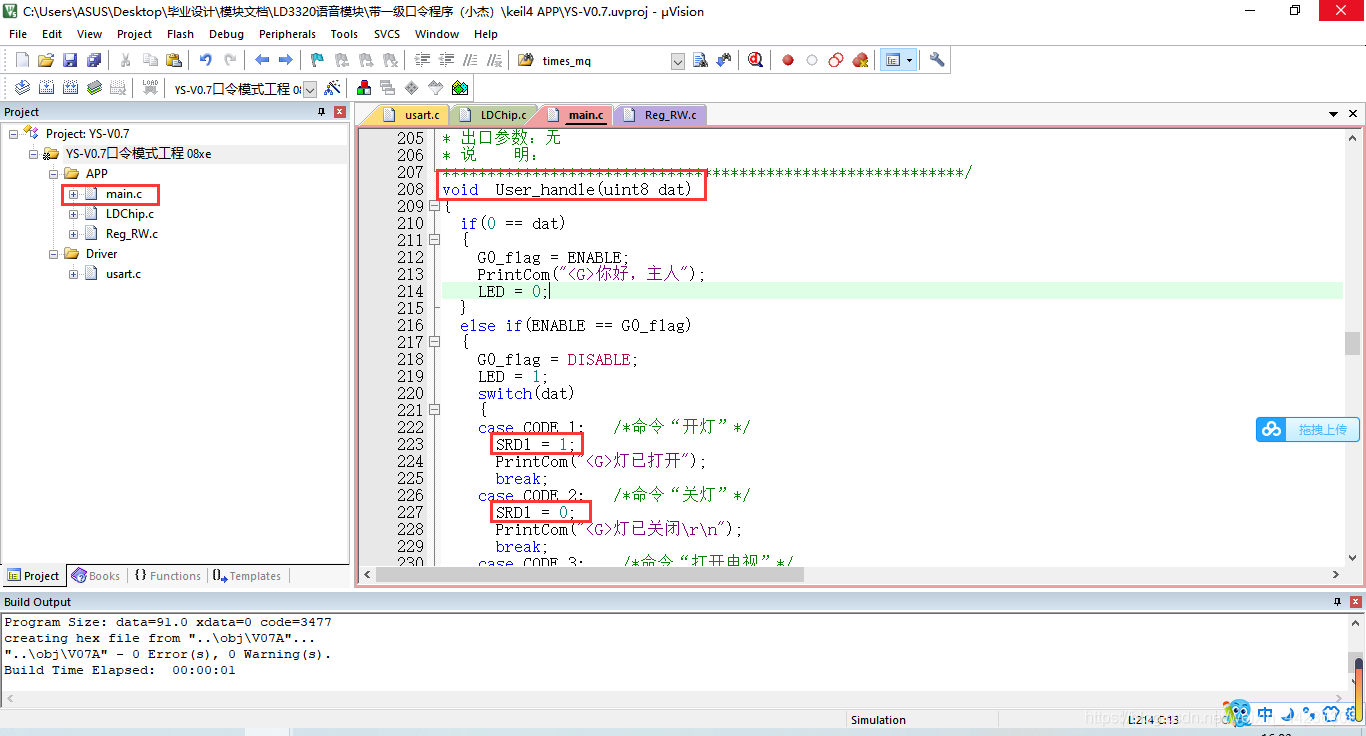Open the Manage Project Items icon
Viewport: 1366px width, 736px height.
pyautogui.click(x=363, y=88)
